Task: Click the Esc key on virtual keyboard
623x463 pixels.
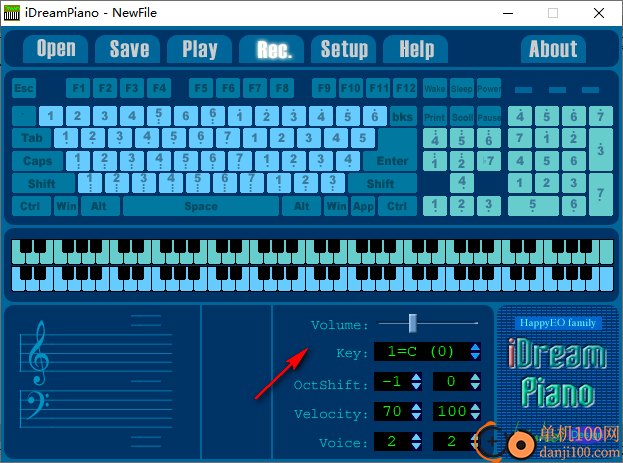Action: click(24, 88)
